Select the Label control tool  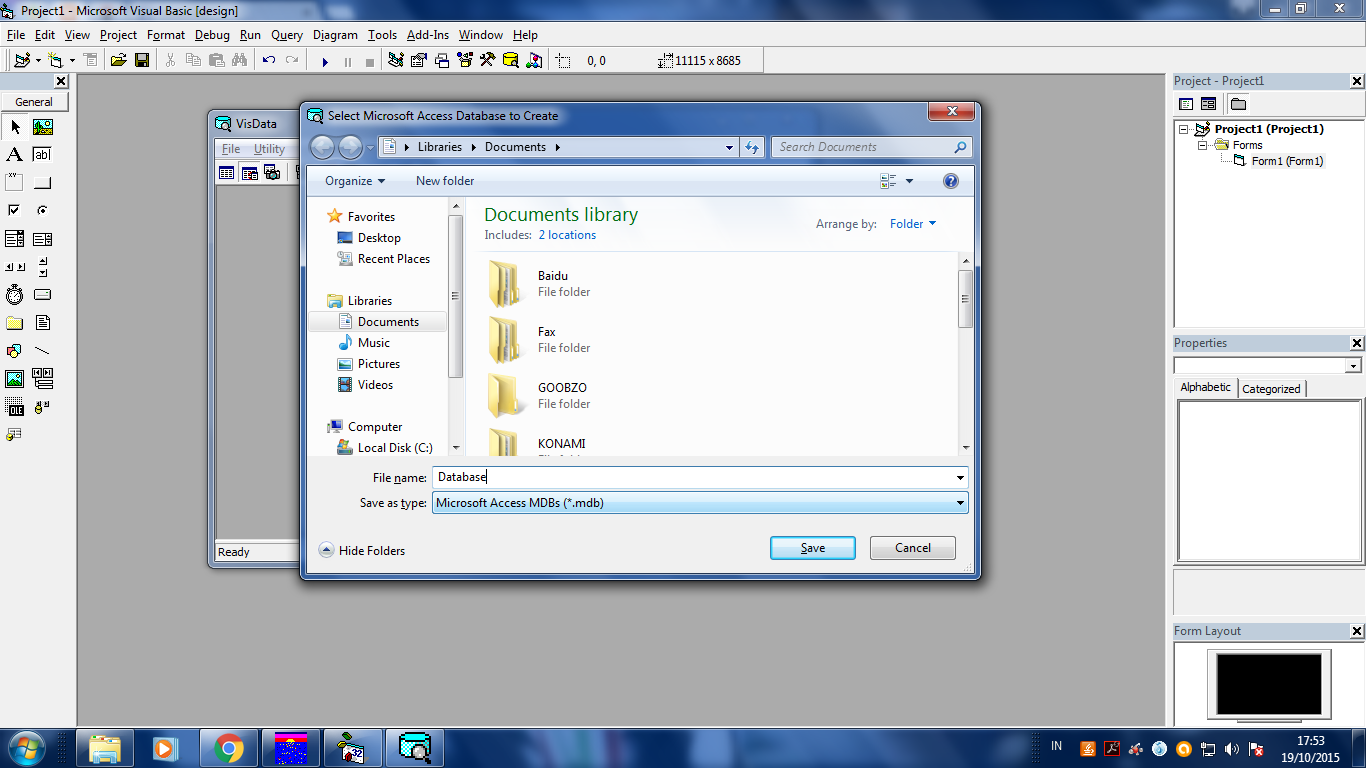coord(15,154)
